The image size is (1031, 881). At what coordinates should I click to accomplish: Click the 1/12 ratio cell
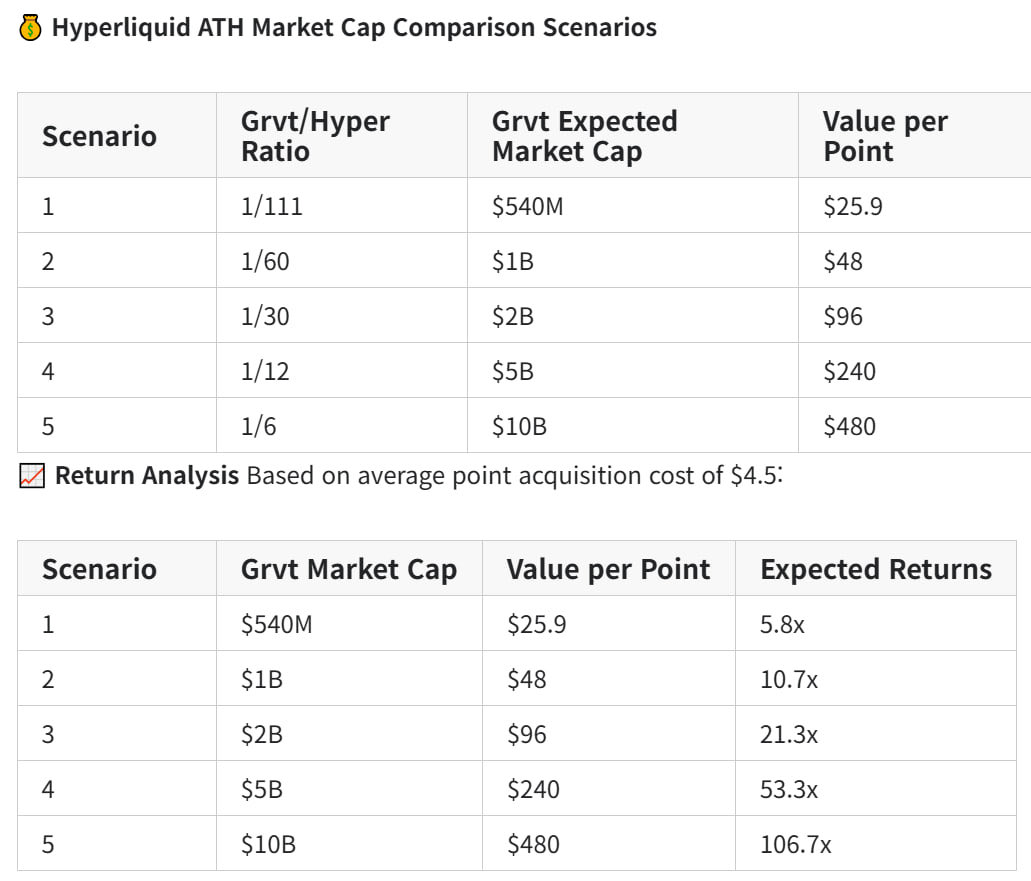(x=264, y=372)
